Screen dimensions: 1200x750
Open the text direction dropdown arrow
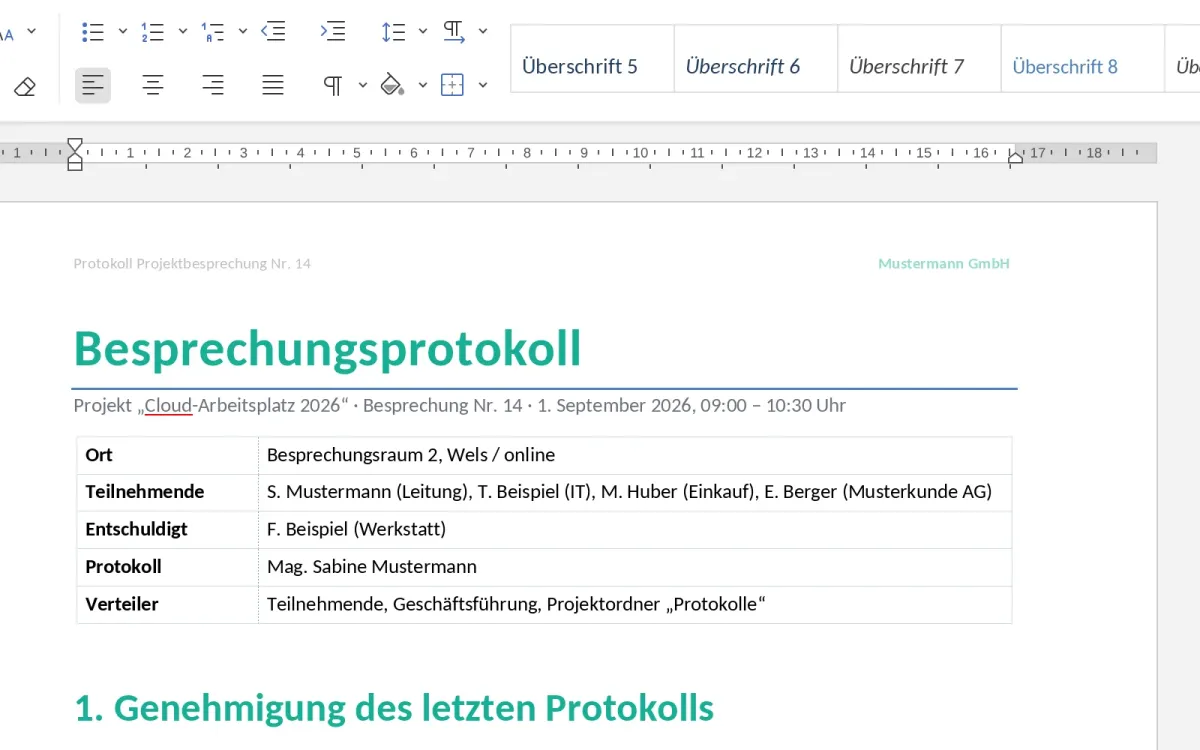tap(482, 31)
